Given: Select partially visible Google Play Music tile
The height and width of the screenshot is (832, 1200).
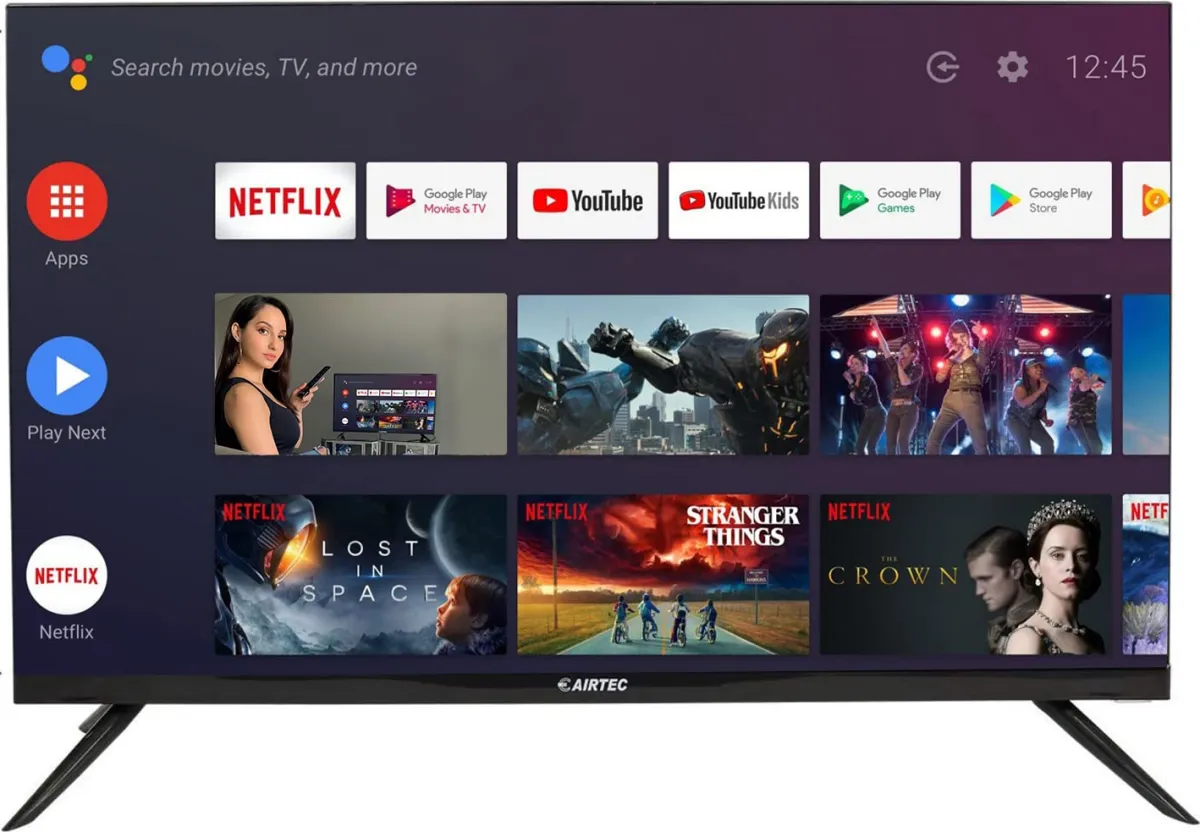Looking at the screenshot, I should (x=1147, y=201).
